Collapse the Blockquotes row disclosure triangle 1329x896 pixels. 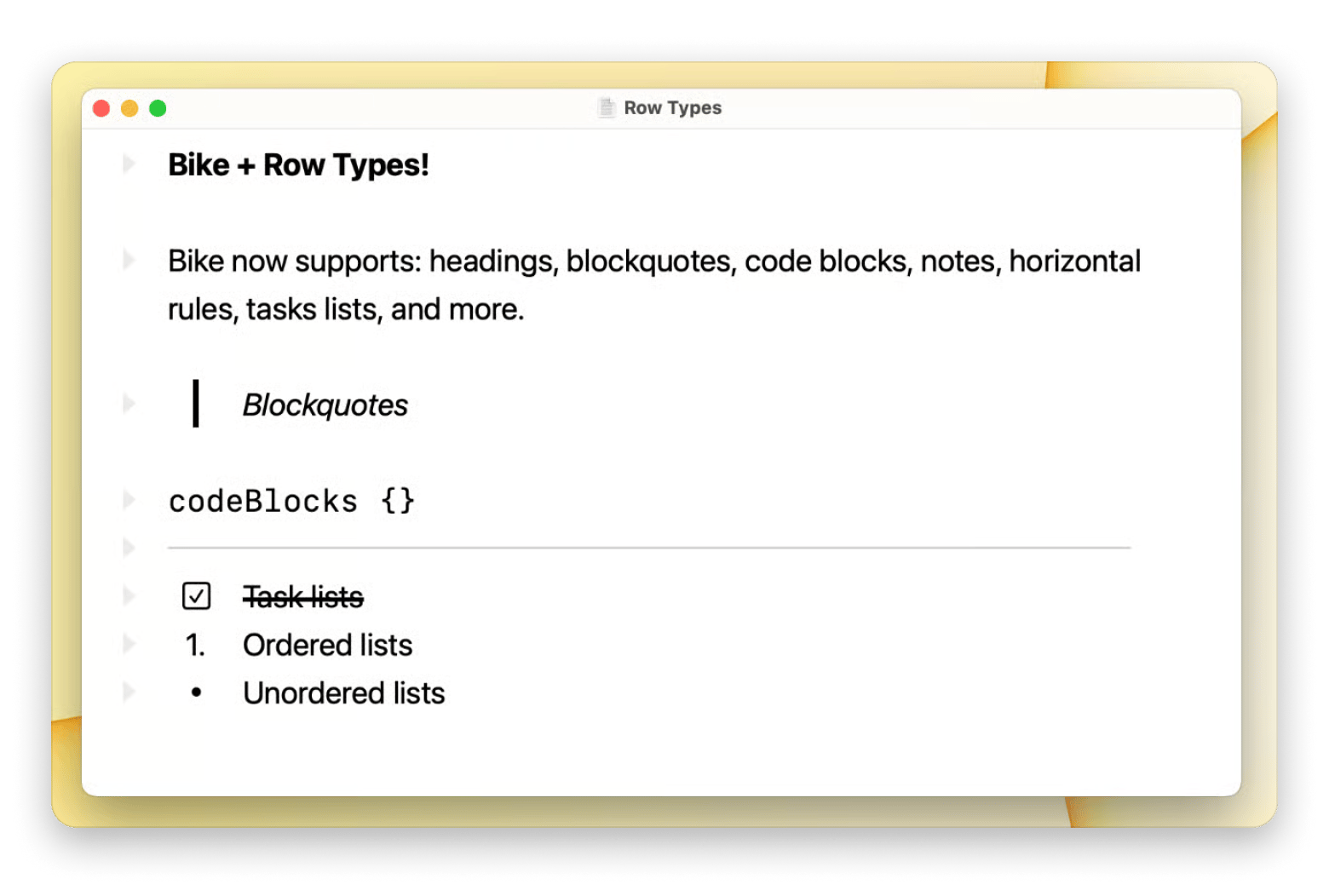pos(129,404)
